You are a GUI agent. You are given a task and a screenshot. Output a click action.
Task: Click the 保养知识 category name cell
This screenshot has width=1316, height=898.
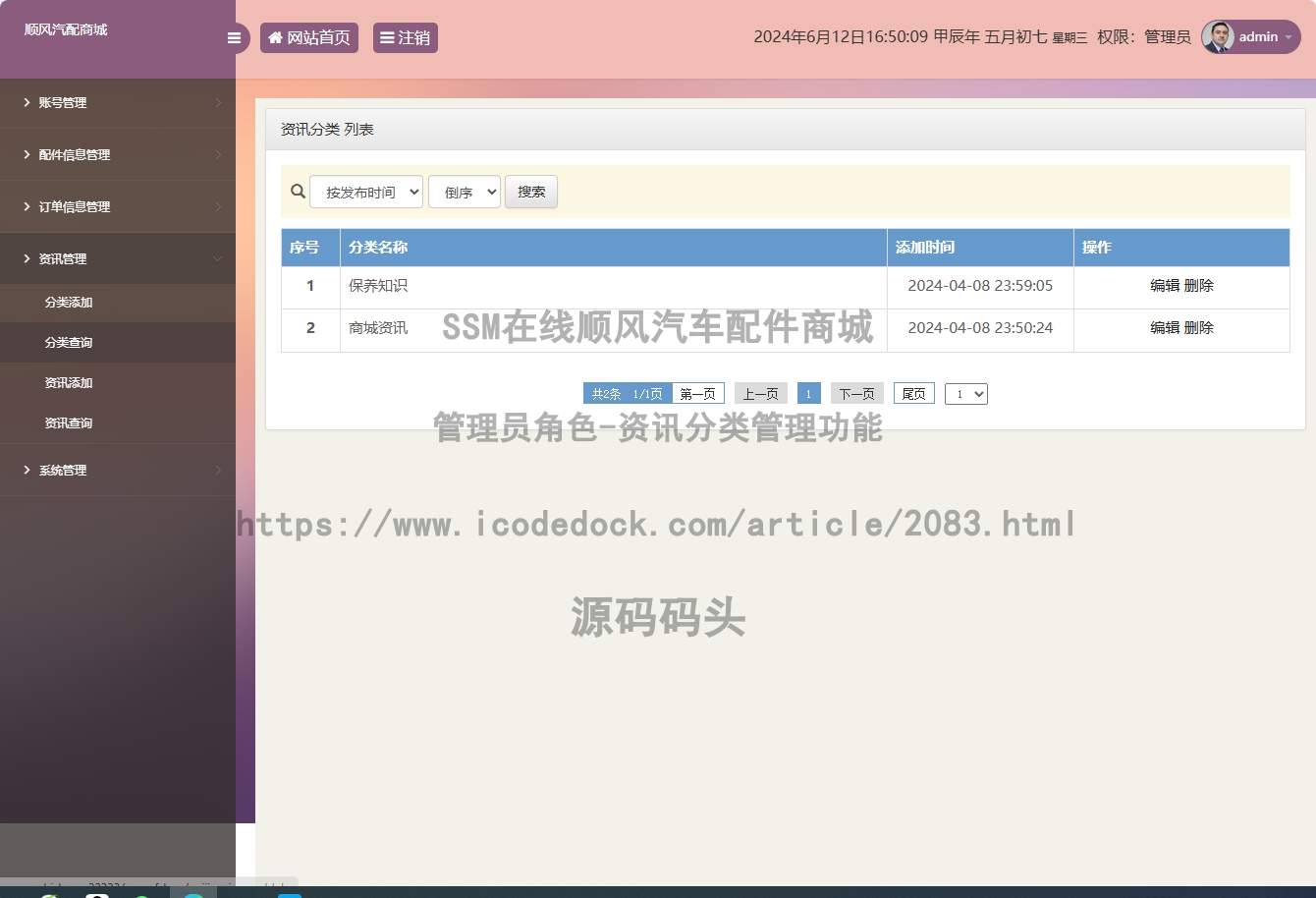(x=614, y=286)
